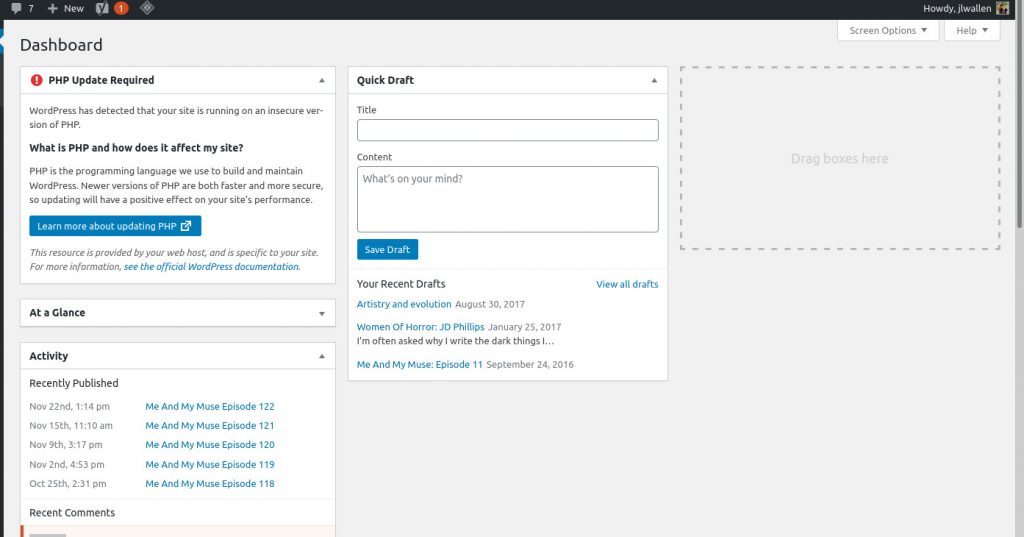1024x537 pixels.
Task: Click the PHP Update Required panel title
Action: coord(101,80)
